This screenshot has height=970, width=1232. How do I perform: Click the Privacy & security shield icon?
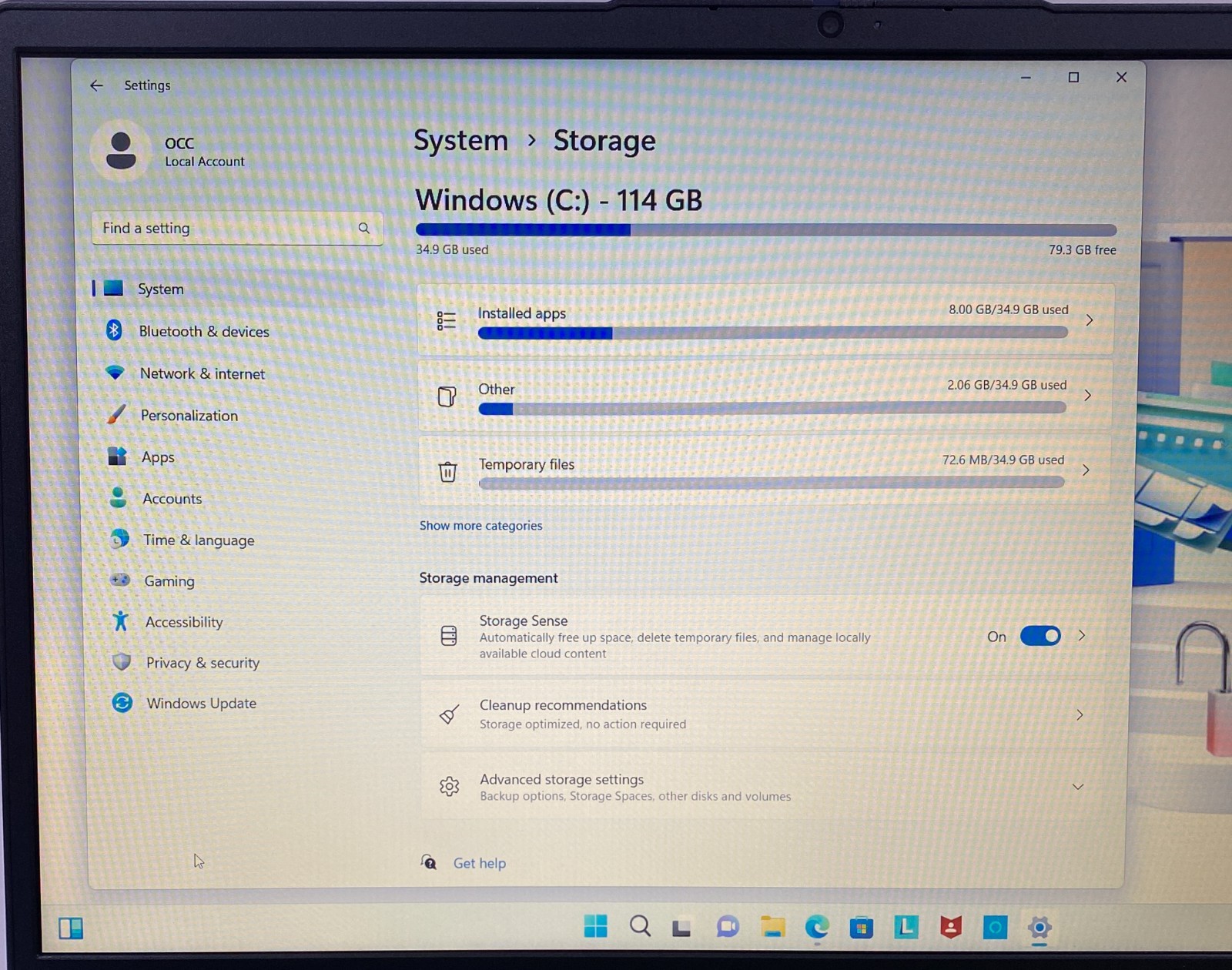coord(122,661)
